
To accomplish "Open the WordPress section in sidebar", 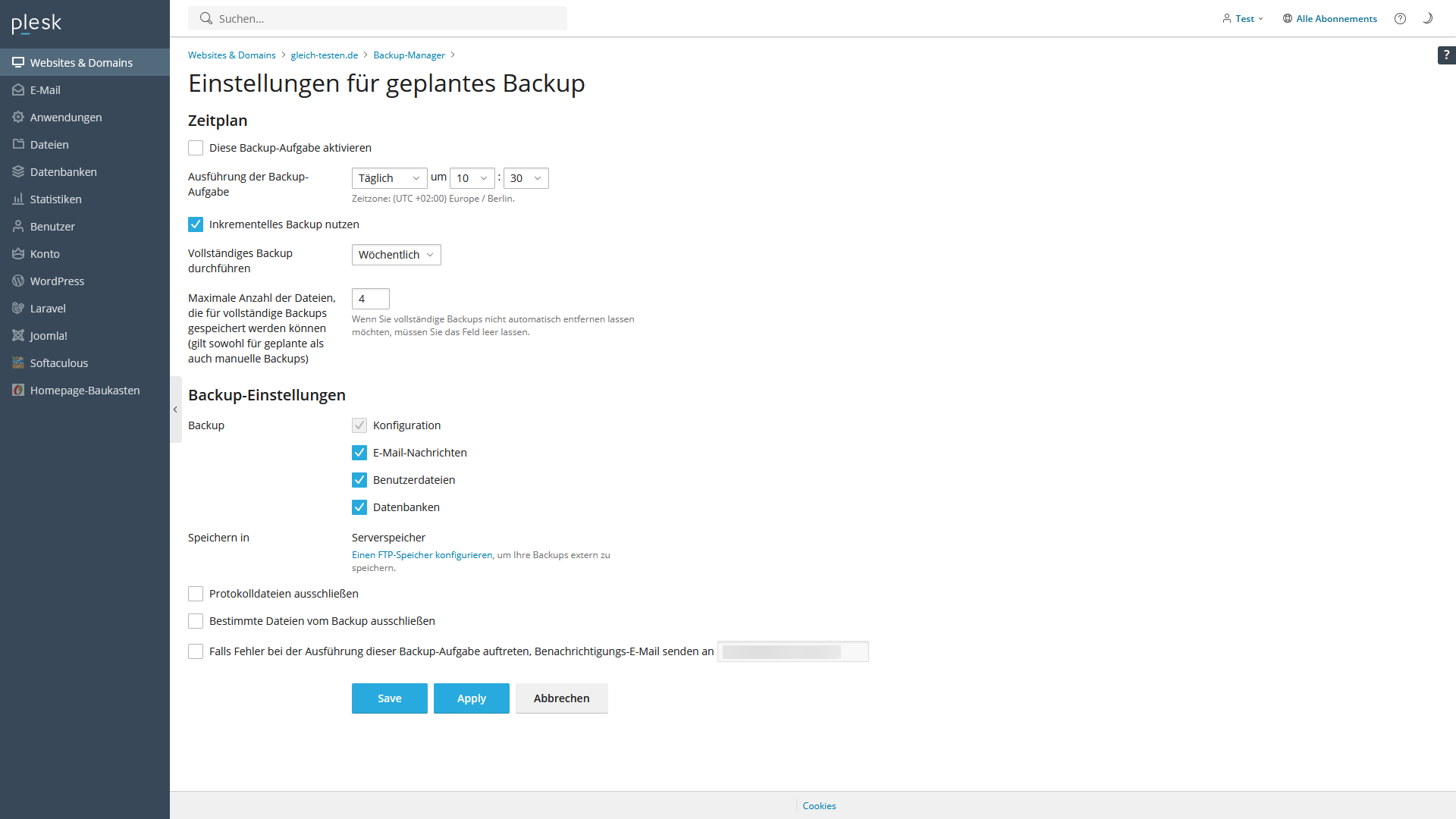I will pyautogui.click(x=56, y=281).
